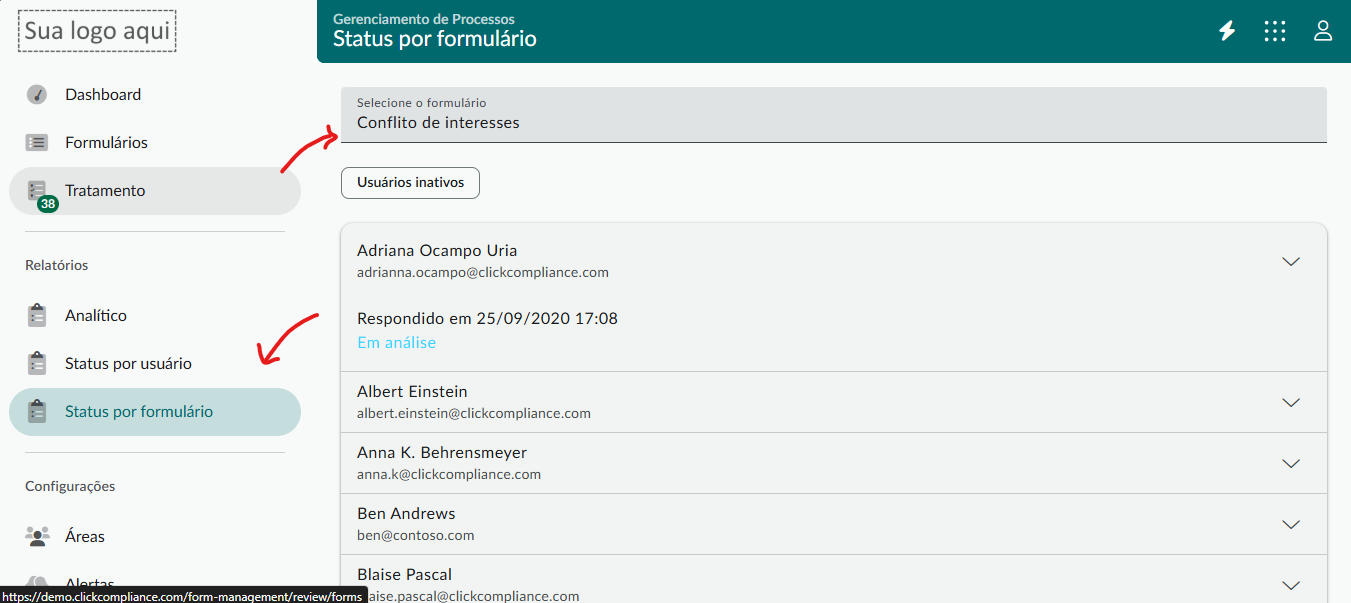The height and width of the screenshot is (603, 1351).
Task: Click the Configurações section heading
Action: [x=70, y=486]
